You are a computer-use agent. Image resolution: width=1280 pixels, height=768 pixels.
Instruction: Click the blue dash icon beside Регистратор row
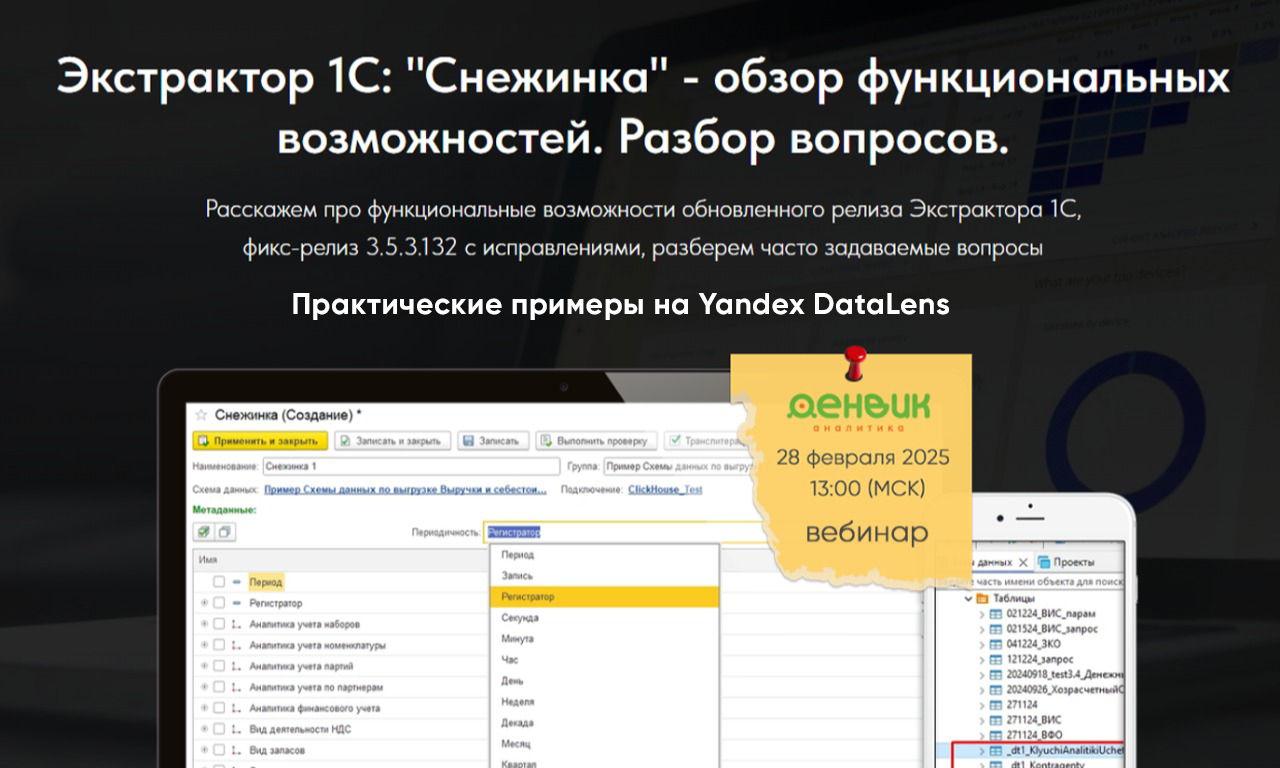coord(237,603)
